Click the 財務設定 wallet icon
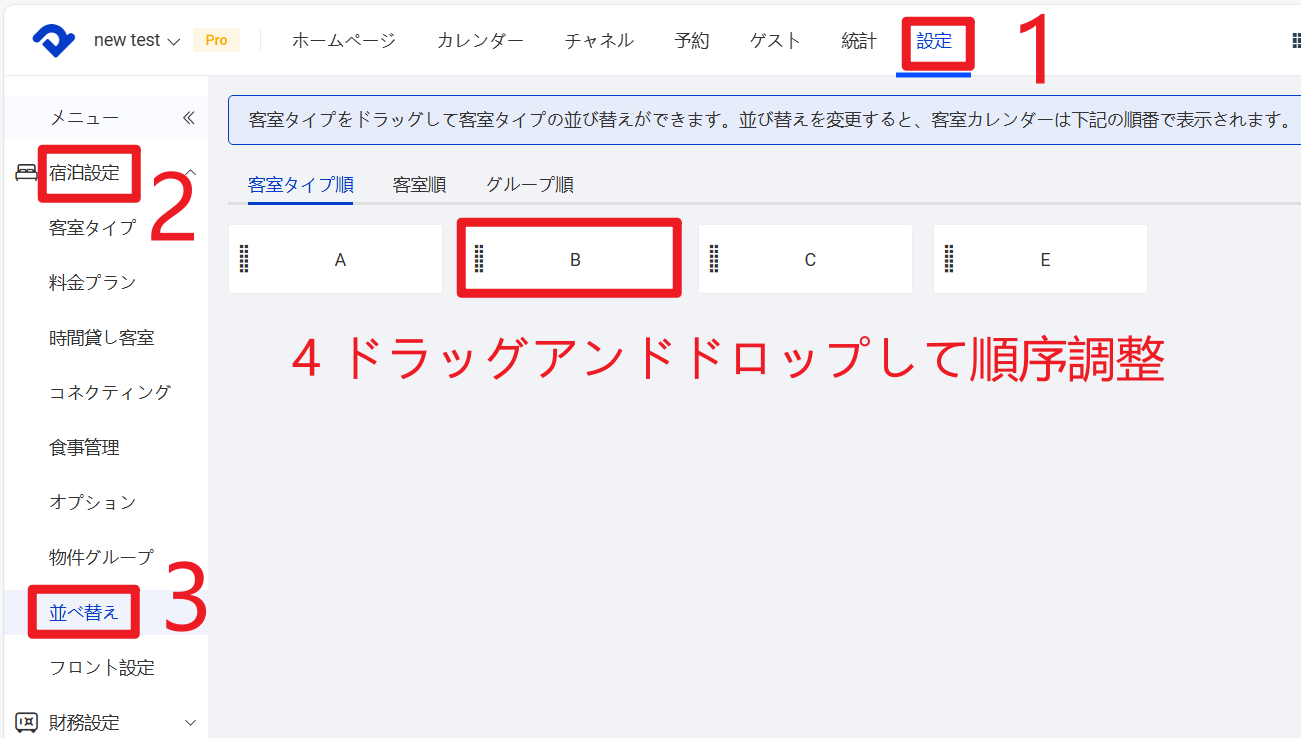The image size is (1301, 738). (26, 722)
